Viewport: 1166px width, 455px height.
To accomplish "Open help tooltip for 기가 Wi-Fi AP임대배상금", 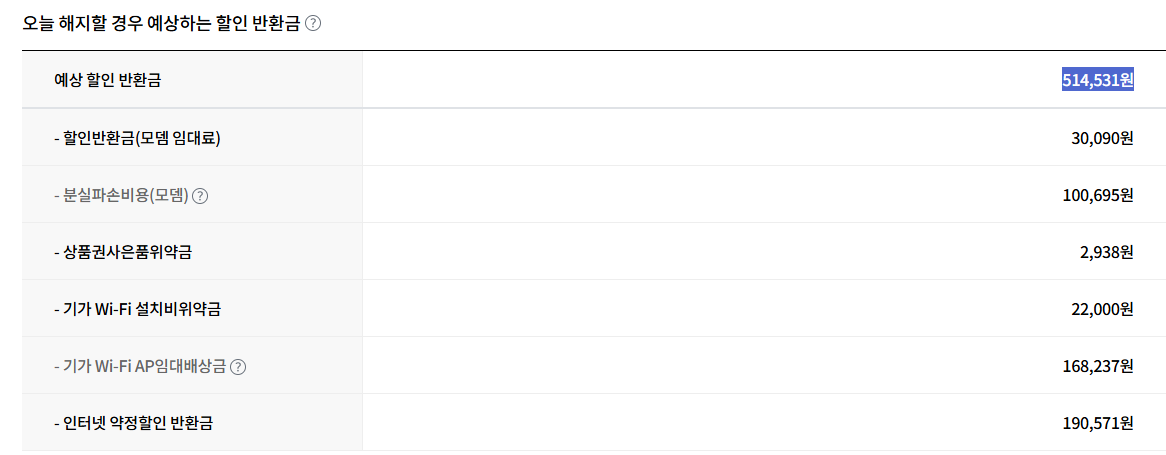I will [238, 367].
